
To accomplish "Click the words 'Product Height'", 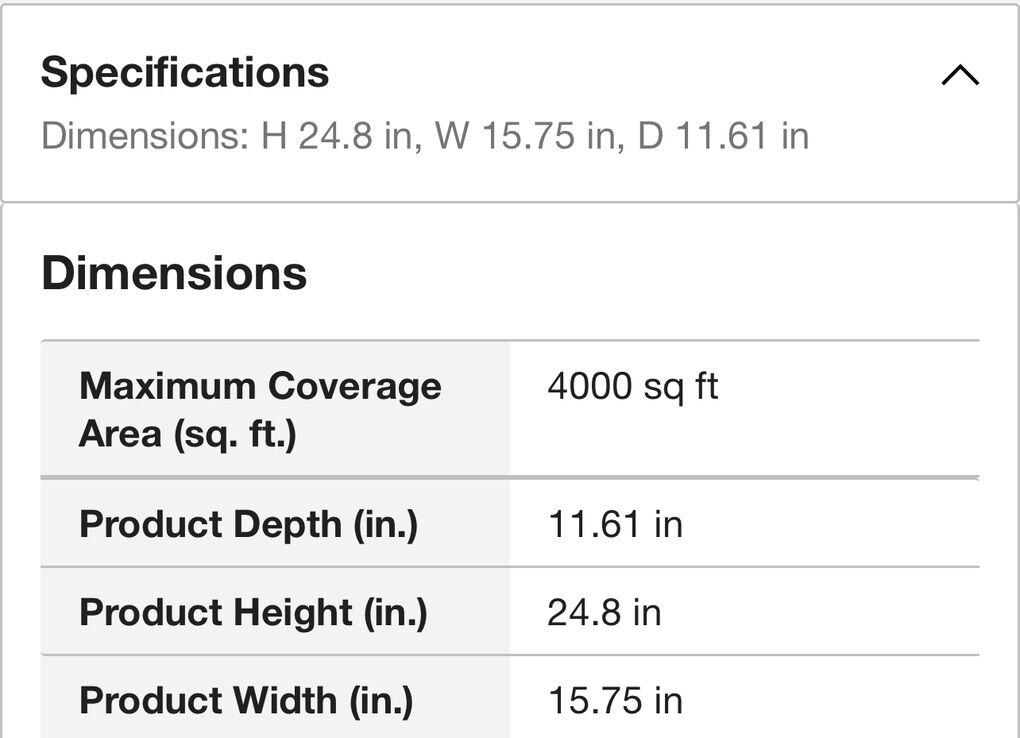I will tap(216, 612).
